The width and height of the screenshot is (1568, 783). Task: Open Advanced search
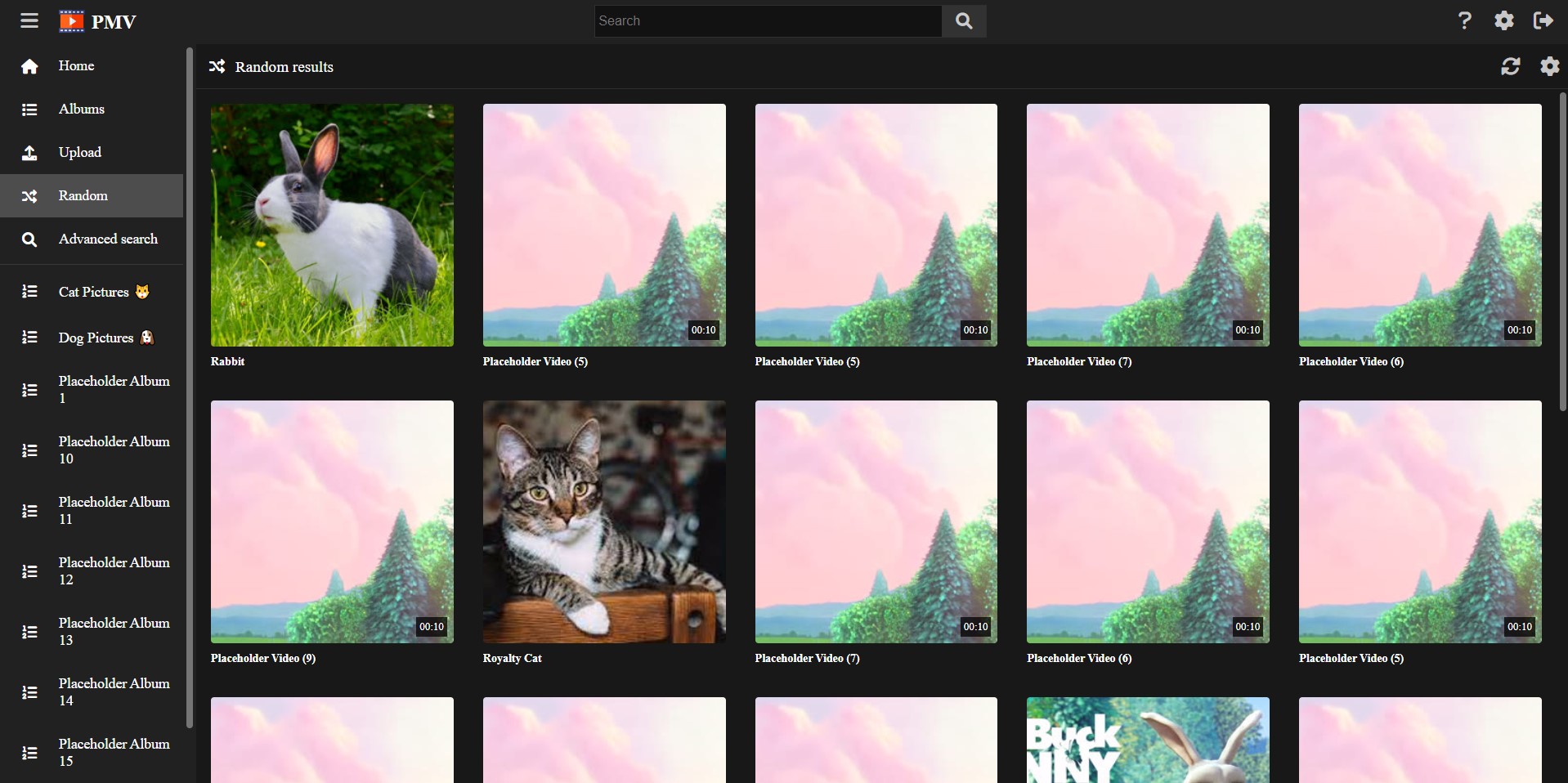[92, 239]
